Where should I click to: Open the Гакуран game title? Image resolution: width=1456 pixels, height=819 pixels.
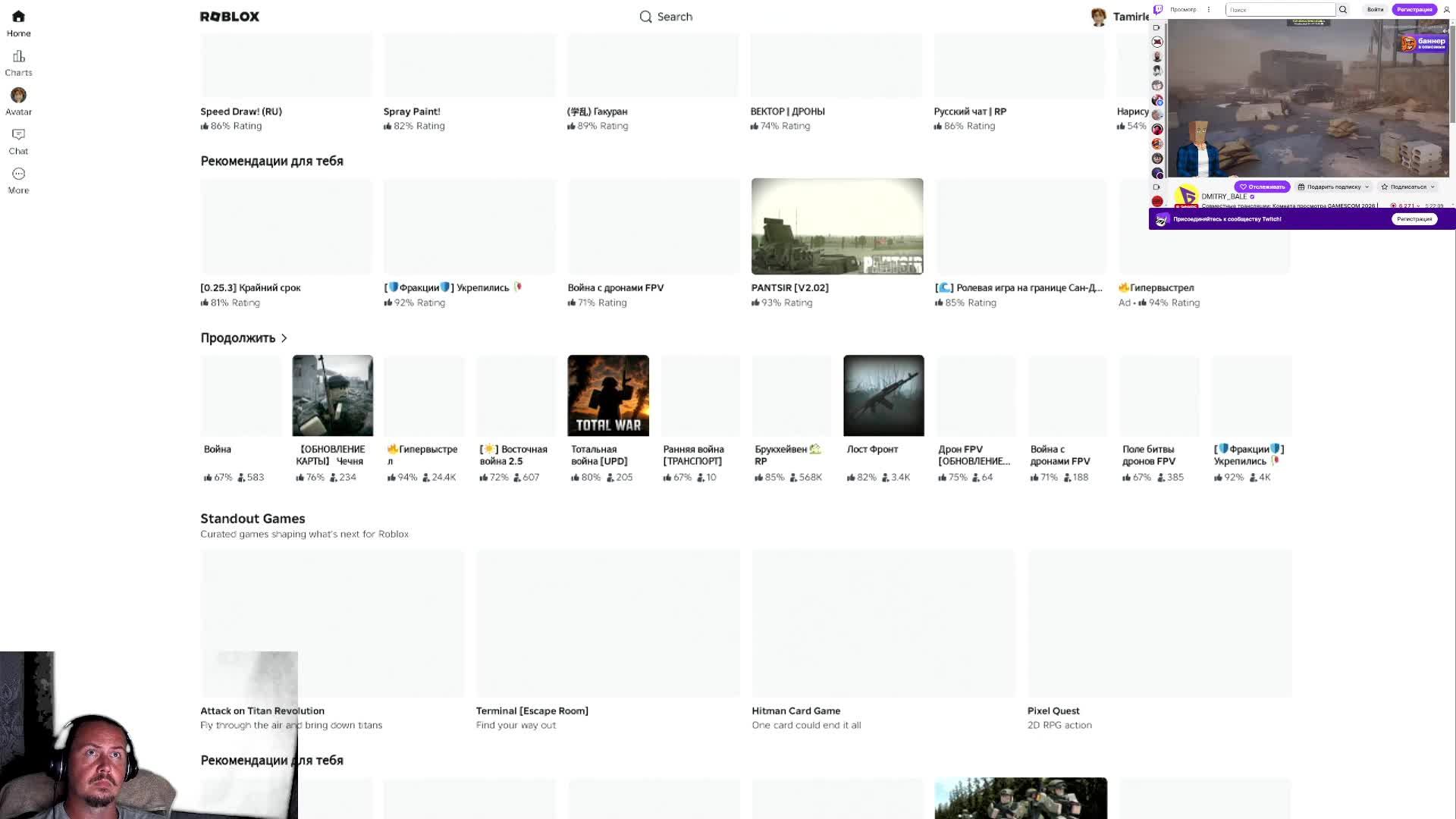(597, 111)
